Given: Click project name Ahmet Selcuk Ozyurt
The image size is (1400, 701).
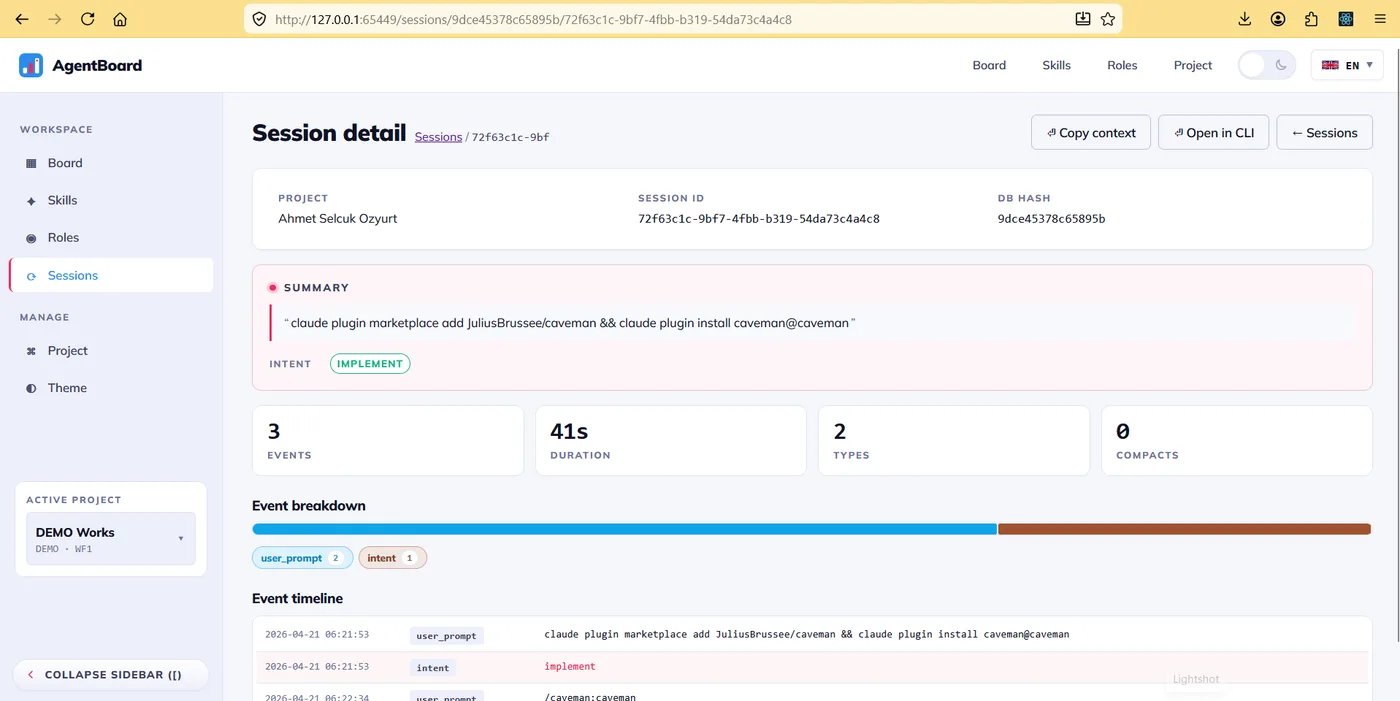Looking at the screenshot, I should point(337,219).
